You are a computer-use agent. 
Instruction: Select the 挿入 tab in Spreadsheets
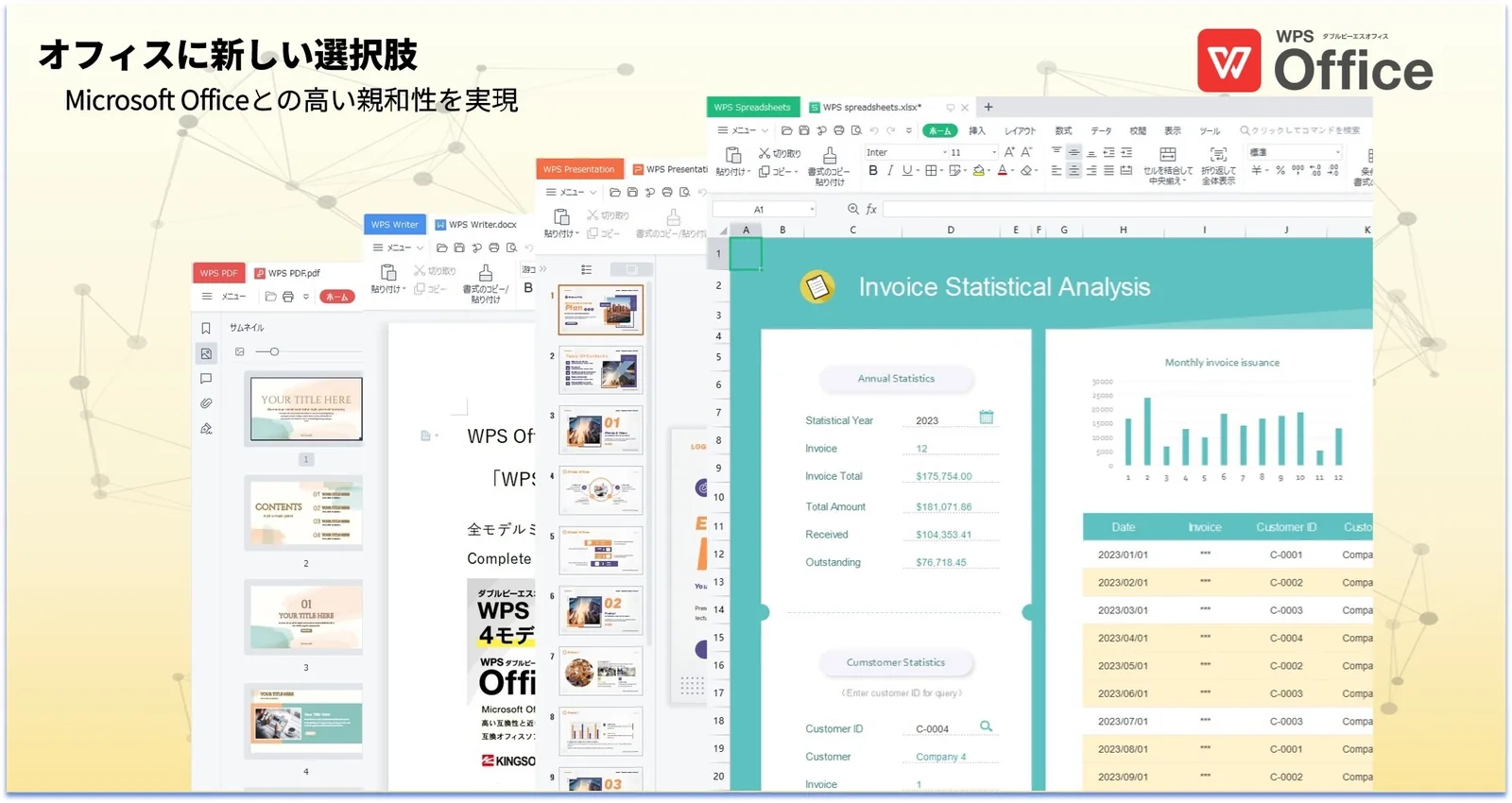pyautogui.click(x=977, y=130)
